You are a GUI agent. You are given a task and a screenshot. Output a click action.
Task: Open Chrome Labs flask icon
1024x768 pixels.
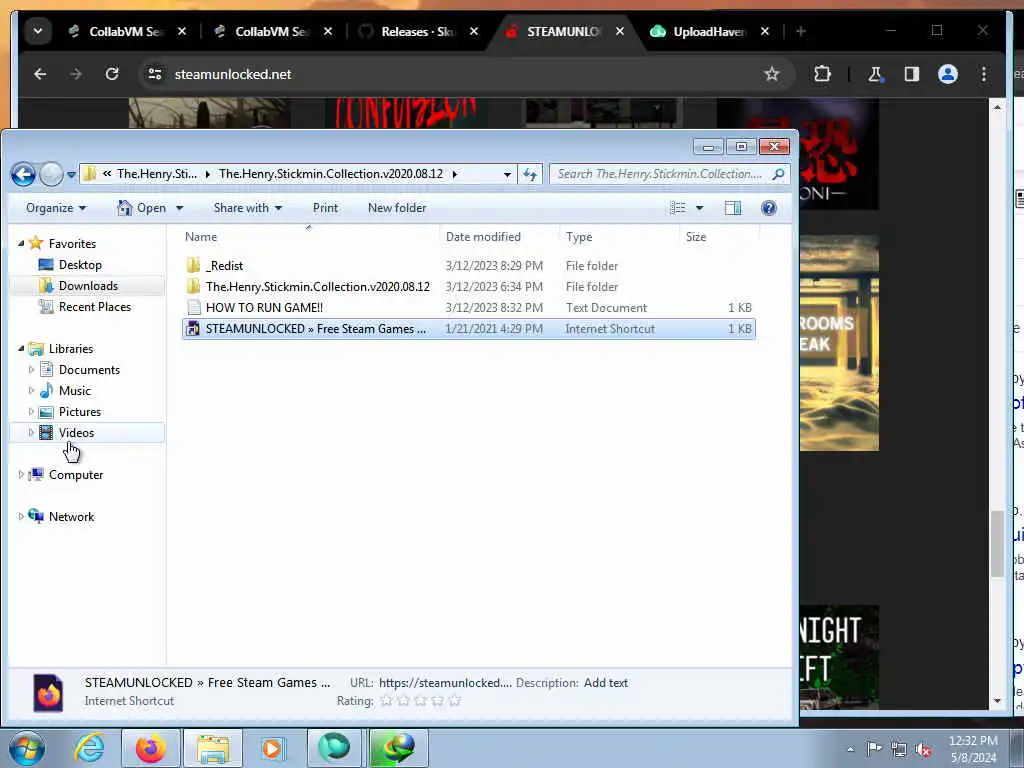(876, 74)
